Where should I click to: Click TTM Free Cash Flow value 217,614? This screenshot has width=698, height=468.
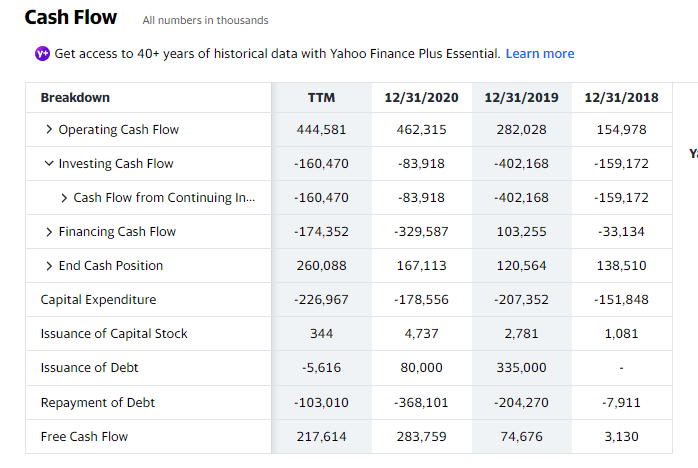point(322,436)
